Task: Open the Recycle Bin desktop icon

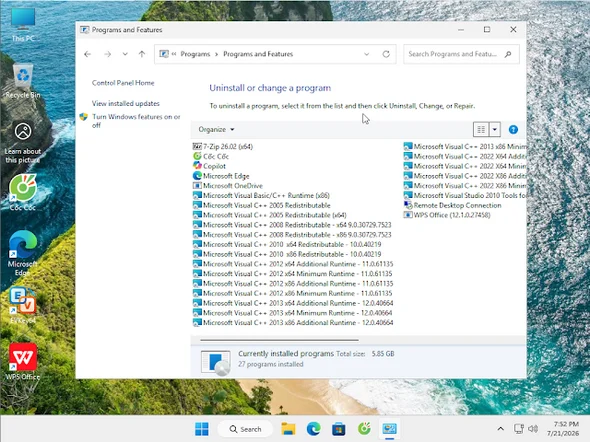Action: coord(23,81)
